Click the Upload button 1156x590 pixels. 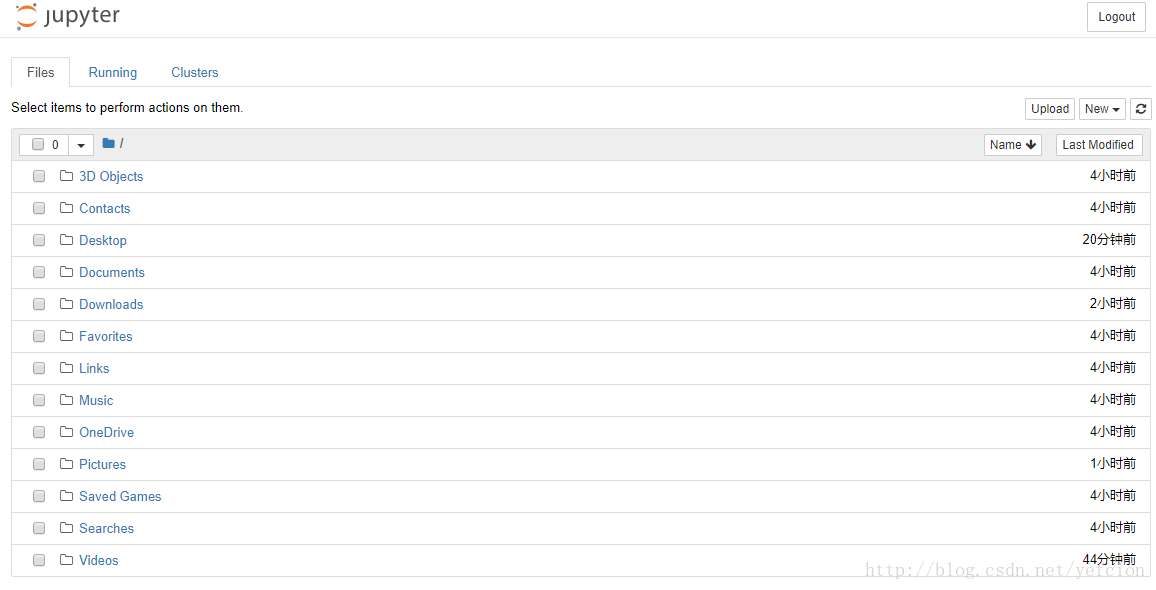tap(1050, 108)
